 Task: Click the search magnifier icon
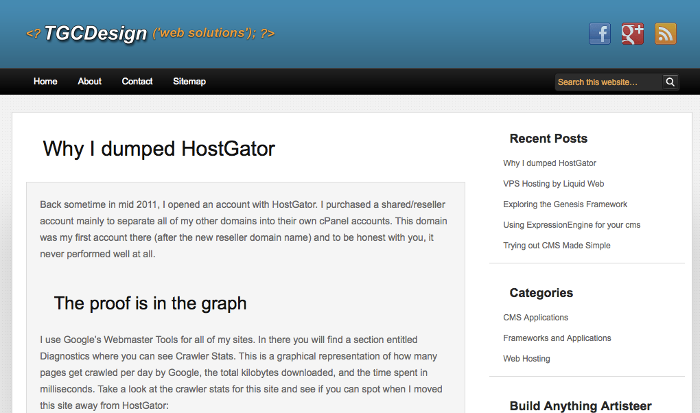coord(670,82)
